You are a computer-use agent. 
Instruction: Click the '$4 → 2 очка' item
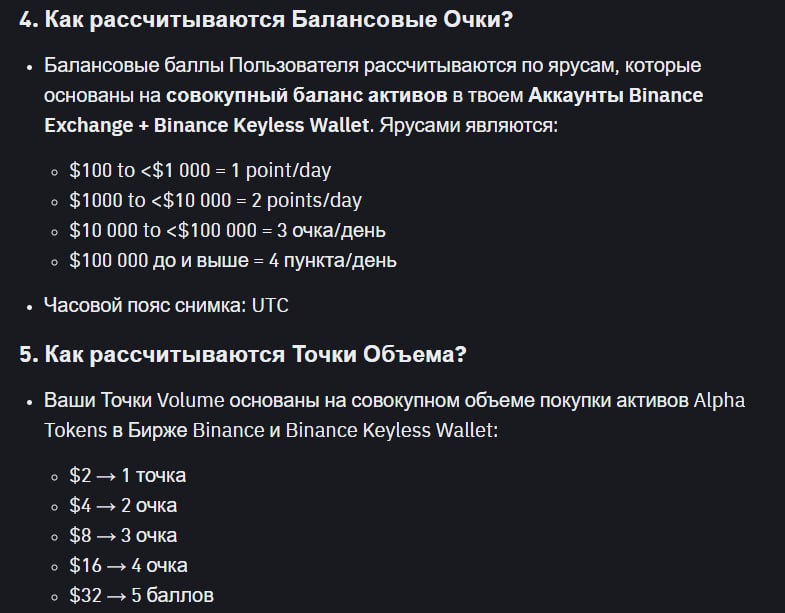[x=123, y=506]
